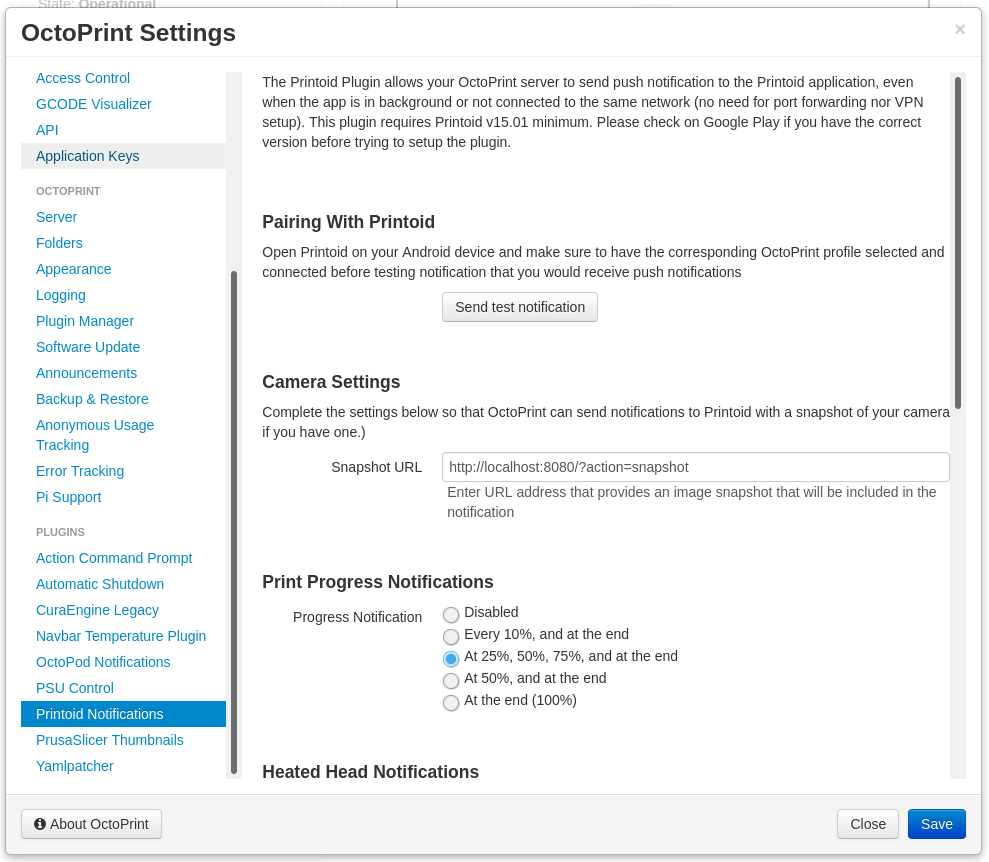The height and width of the screenshot is (862, 989).
Task: Select At 50% and at the end
Action: tap(451, 680)
